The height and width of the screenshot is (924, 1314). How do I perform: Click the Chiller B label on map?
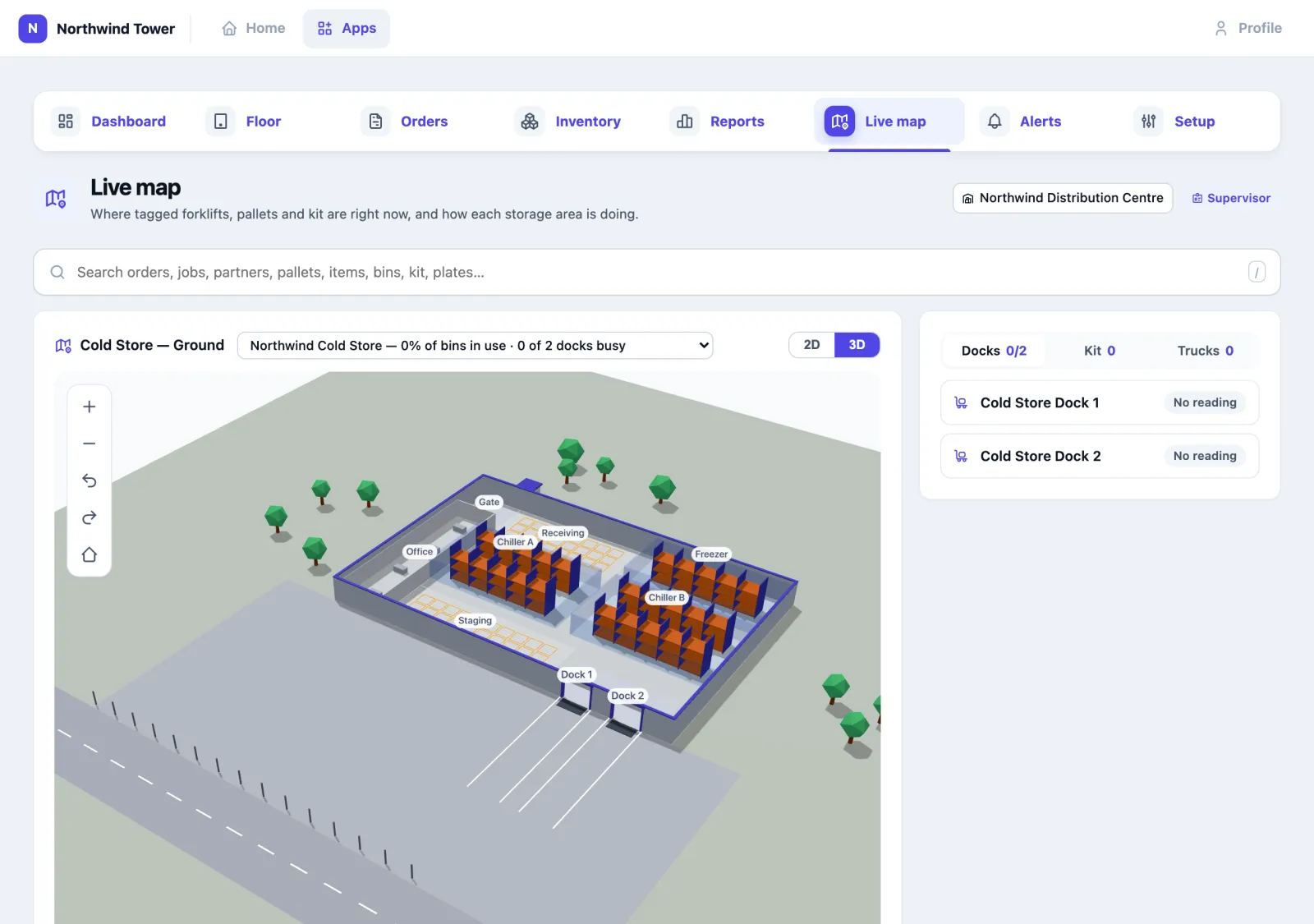[667, 598]
